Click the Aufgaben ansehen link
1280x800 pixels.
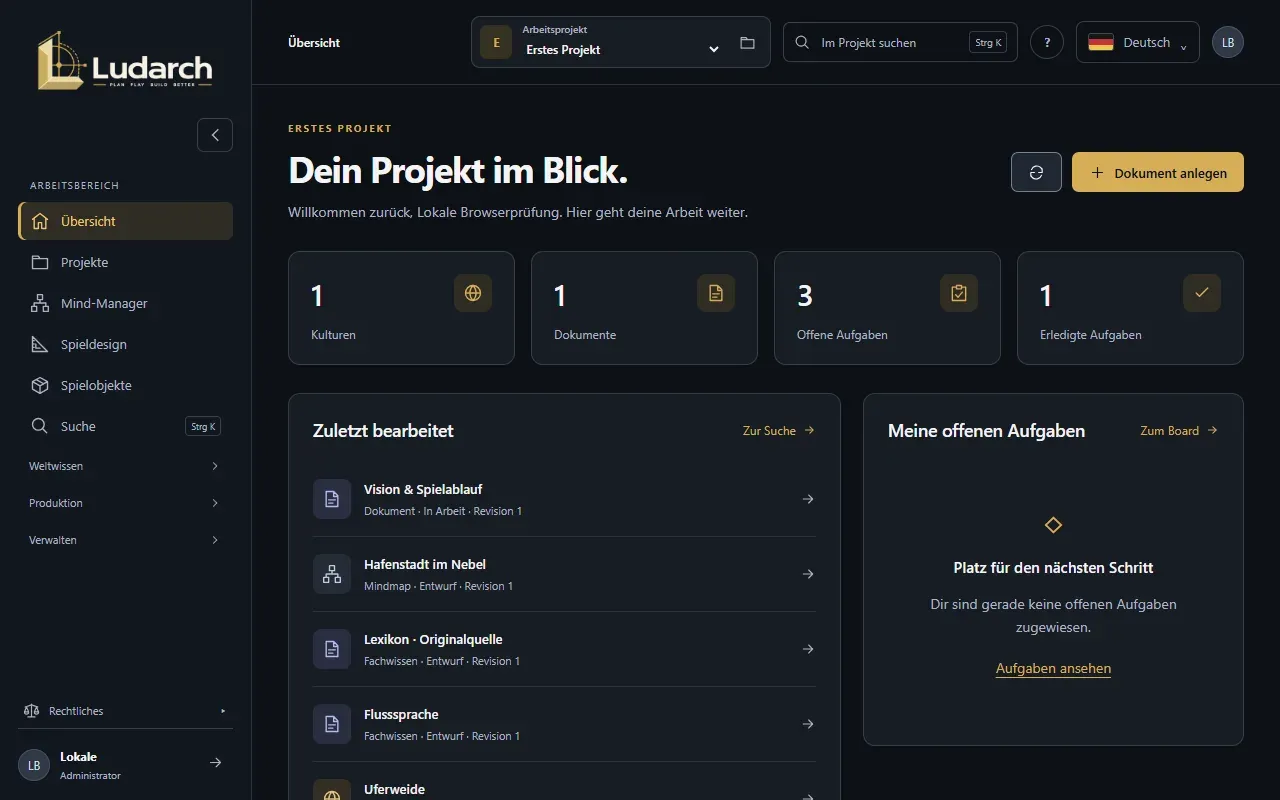(1053, 668)
